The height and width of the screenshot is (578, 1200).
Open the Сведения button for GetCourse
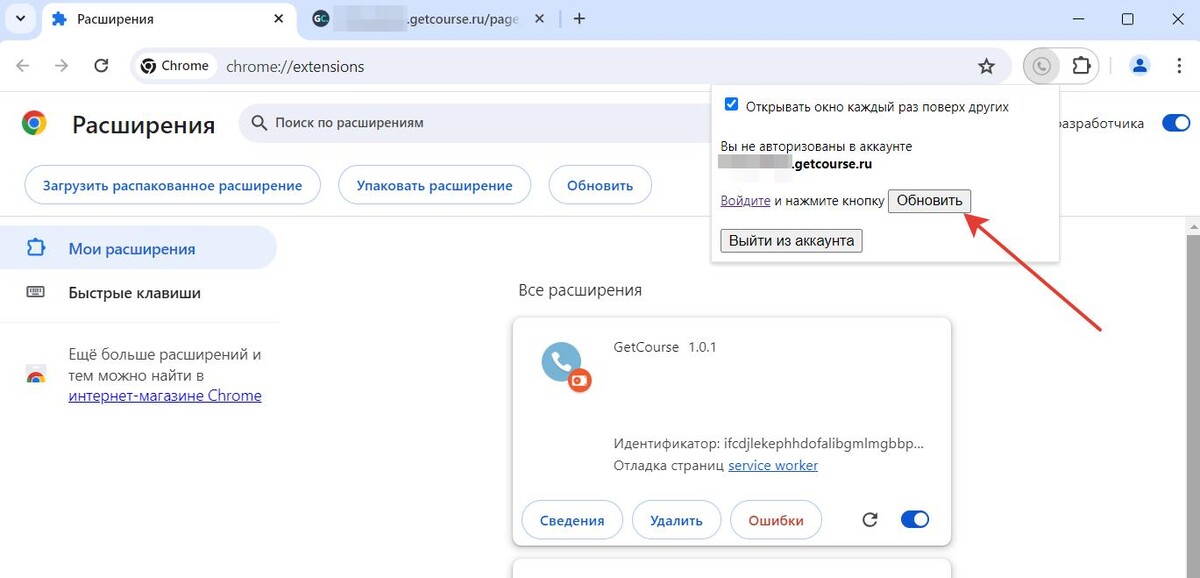click(572, 520)
